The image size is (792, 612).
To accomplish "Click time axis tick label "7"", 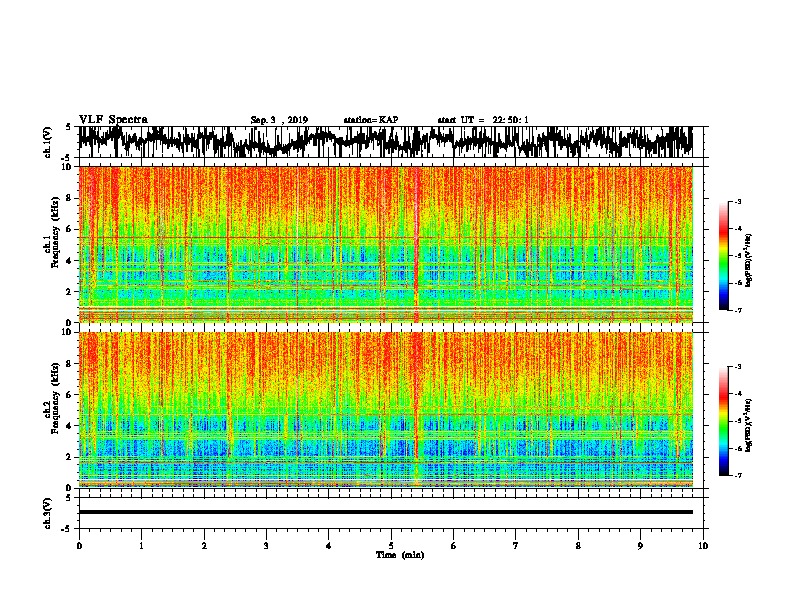I will click(516, 546).
